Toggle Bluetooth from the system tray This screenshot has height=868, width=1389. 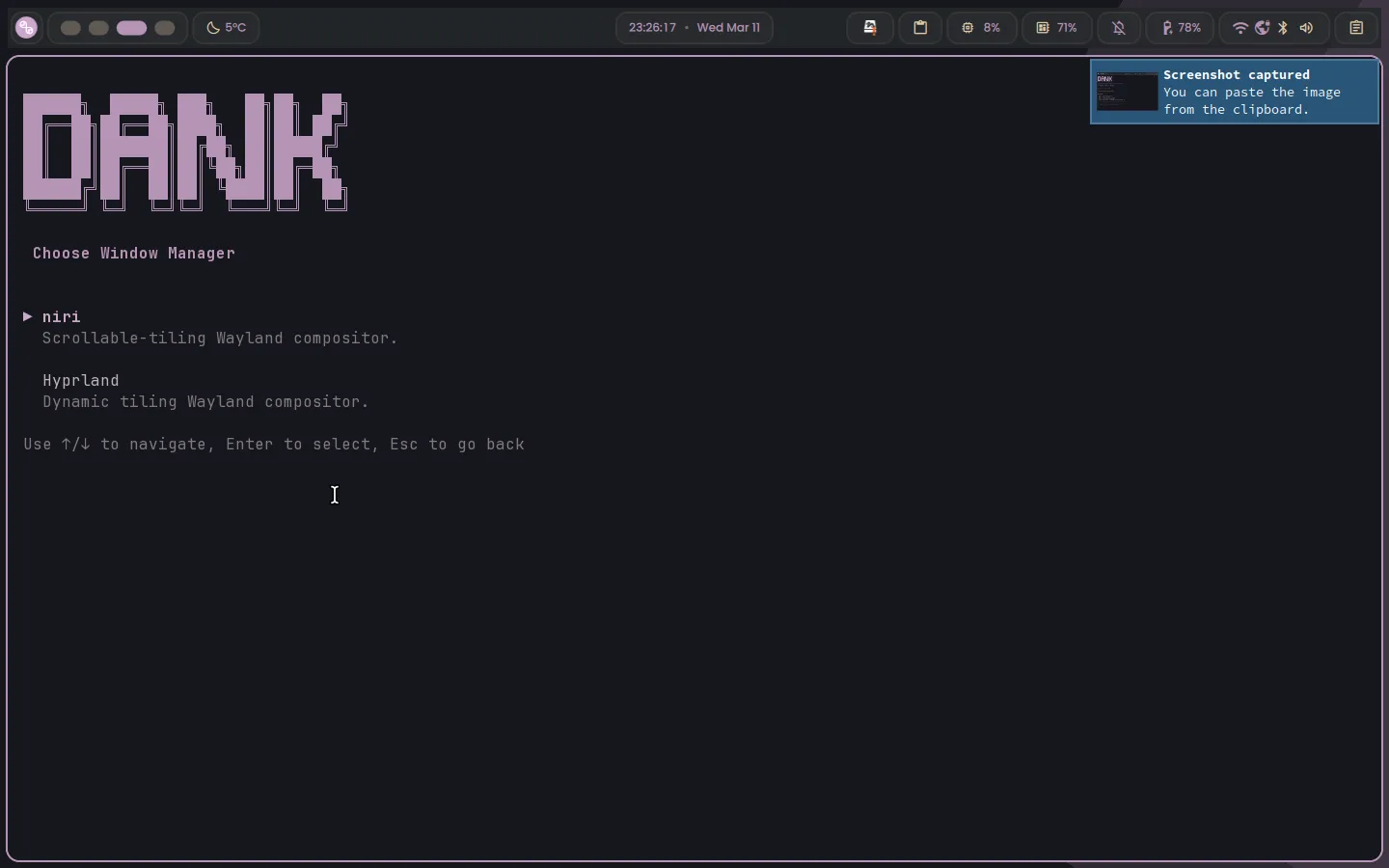coord(1284,28)
